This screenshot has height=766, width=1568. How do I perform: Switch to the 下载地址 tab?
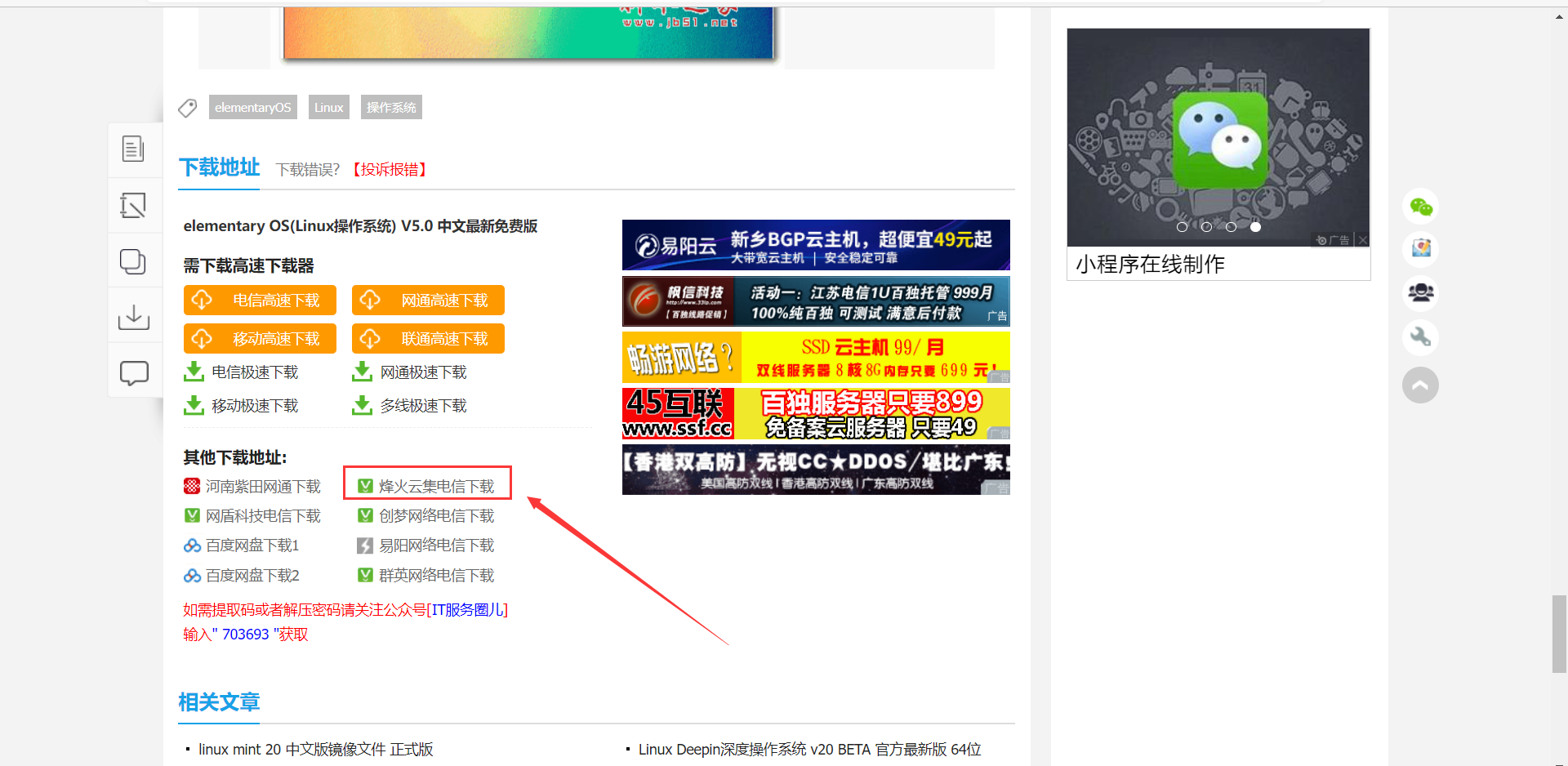[218, 168]
